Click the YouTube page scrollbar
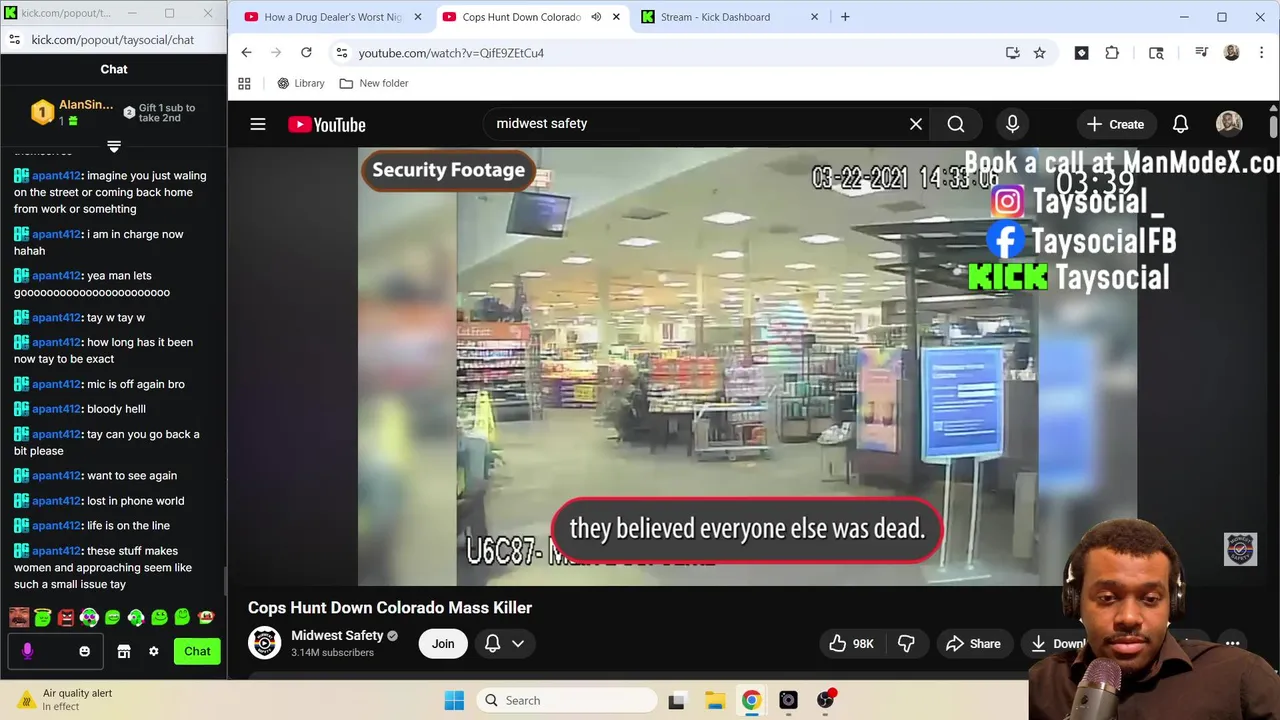This screenshot has height=720, width=1280. 1273,127
